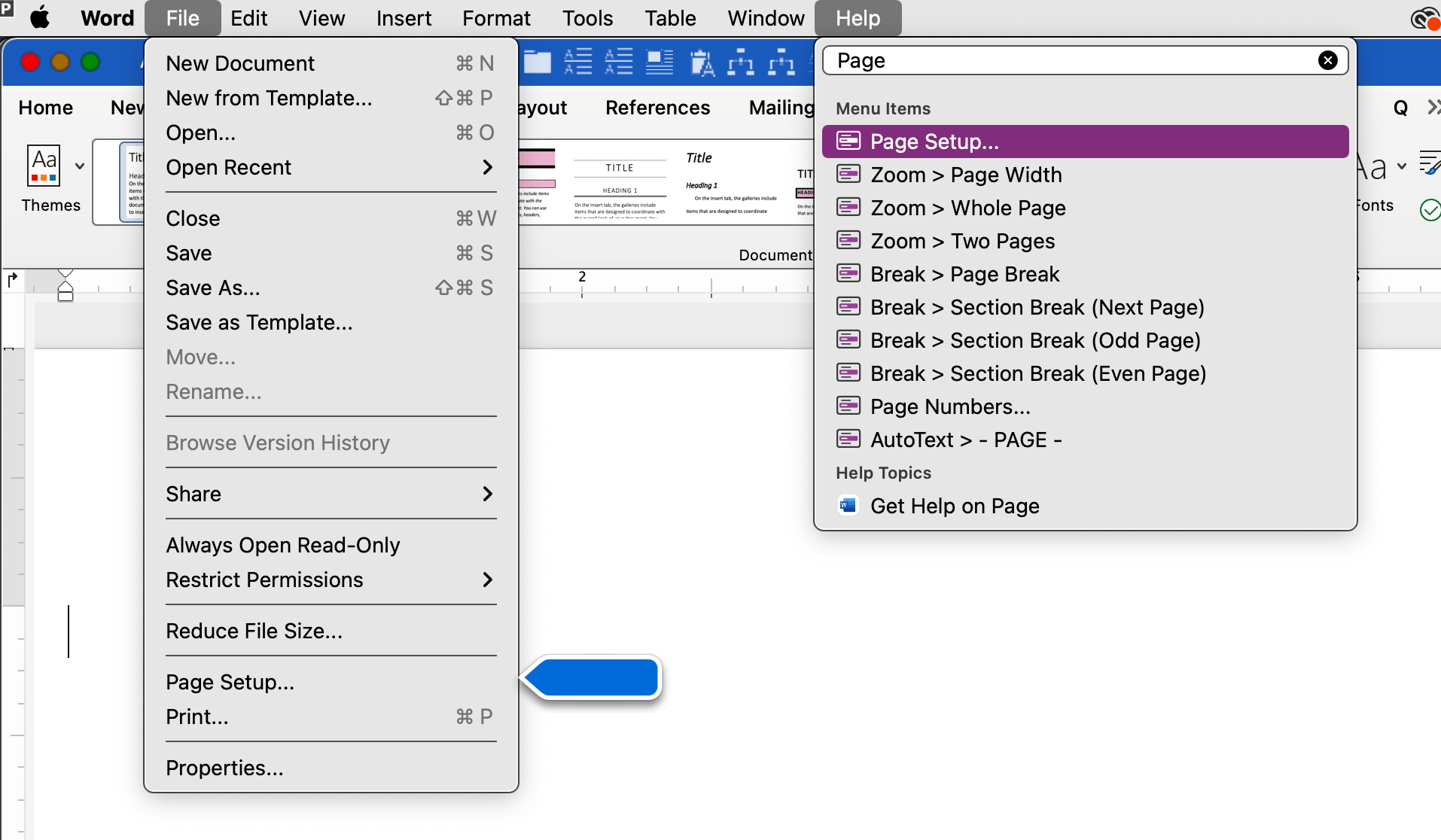Expand the Restrict Permissions submenu

[x=331, y=580]
